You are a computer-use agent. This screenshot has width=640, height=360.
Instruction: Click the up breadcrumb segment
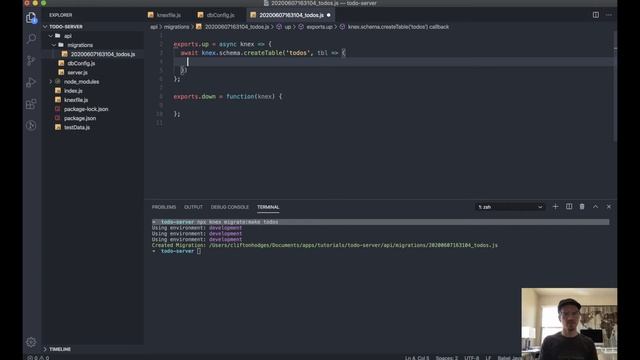click(288, 27)
